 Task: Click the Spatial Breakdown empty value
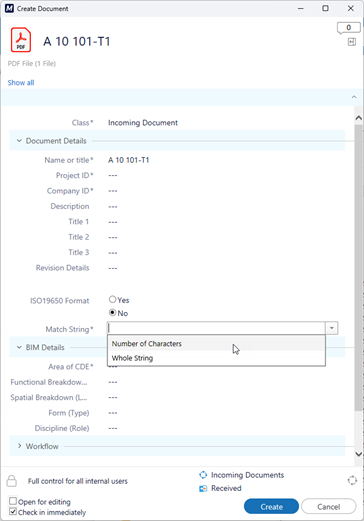pyautogui.click(x=113, y=398)
